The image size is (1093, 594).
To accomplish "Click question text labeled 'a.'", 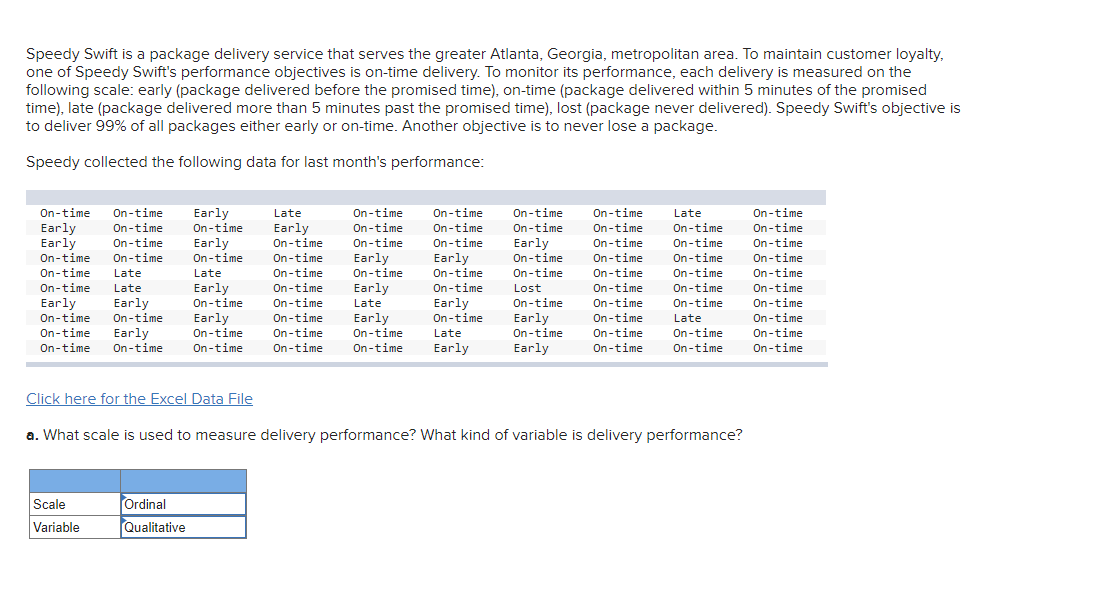I will pyautogui.click(x=31, y=435).
